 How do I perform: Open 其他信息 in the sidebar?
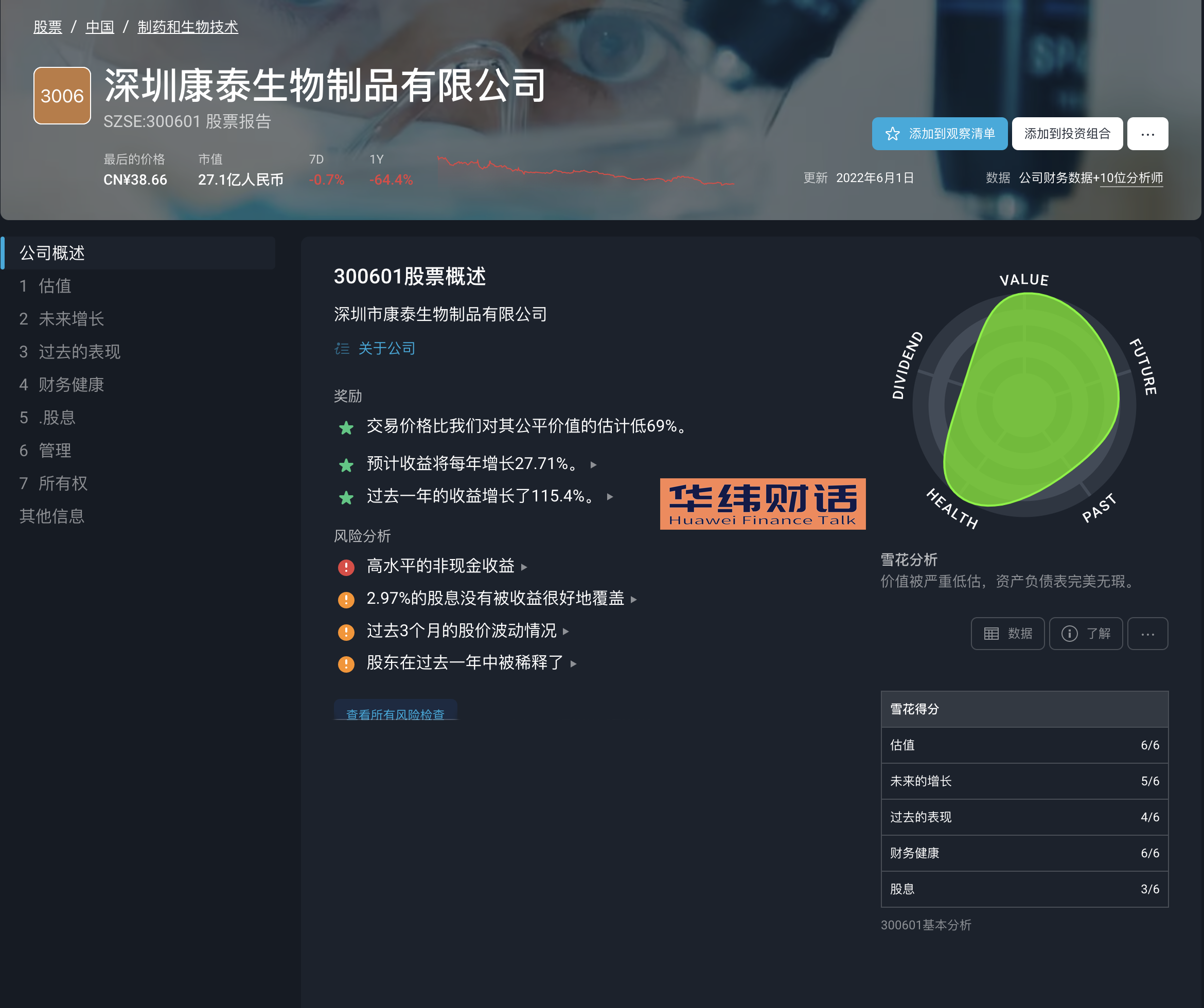click(x=137, y=516)
